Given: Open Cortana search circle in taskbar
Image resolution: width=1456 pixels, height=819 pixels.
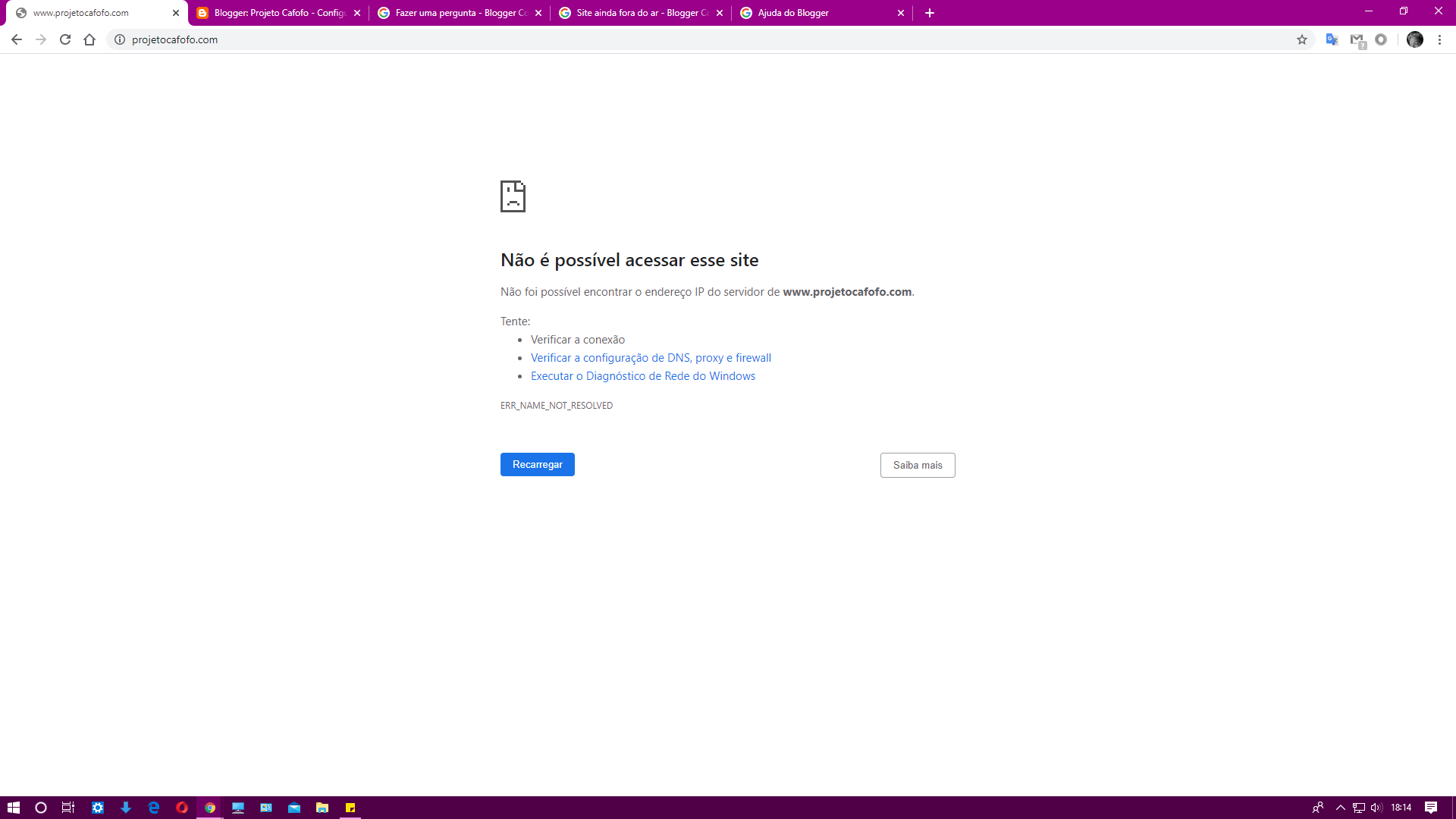Looking at the screenshot, I should 41,808.
